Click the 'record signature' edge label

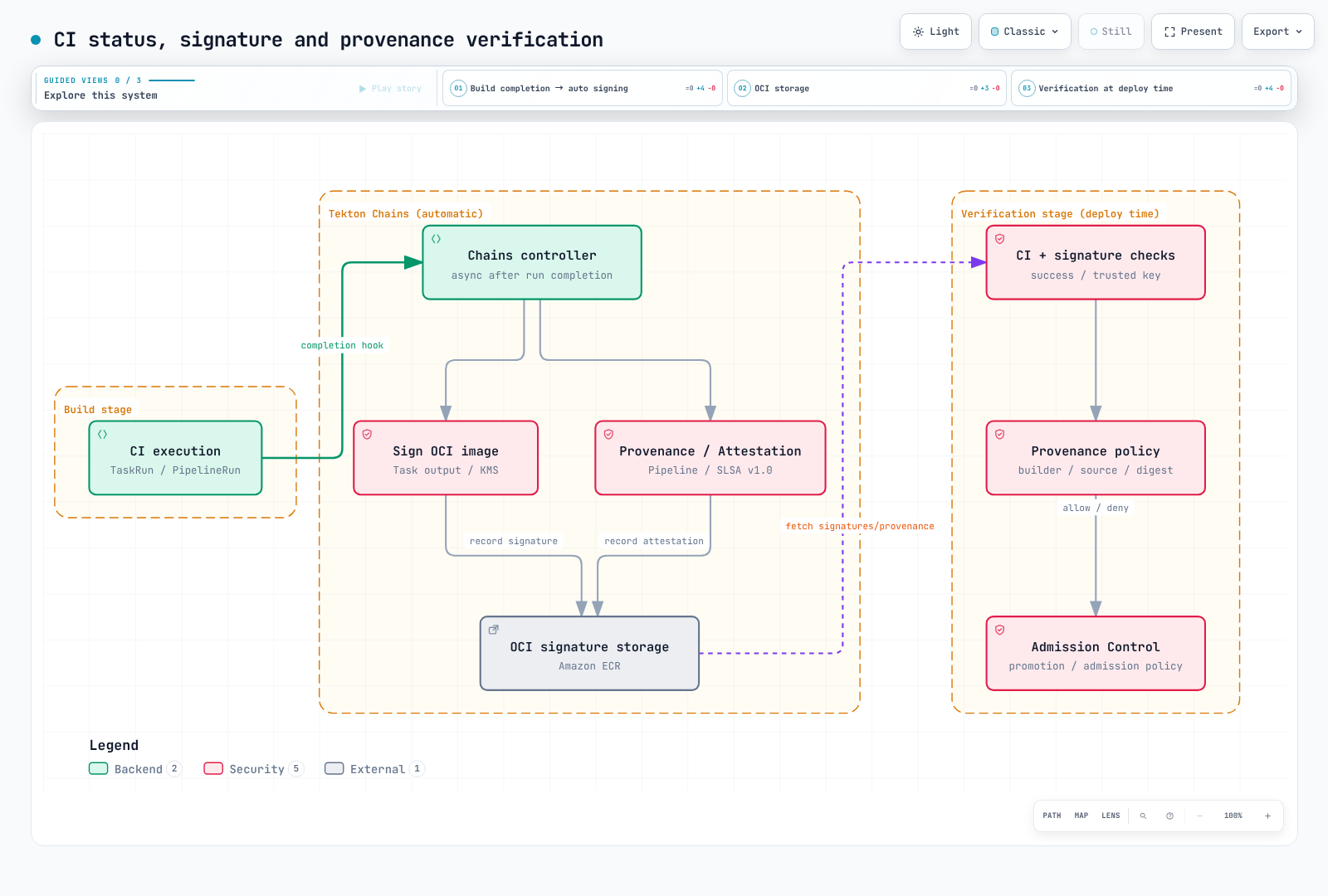point(514,541)
